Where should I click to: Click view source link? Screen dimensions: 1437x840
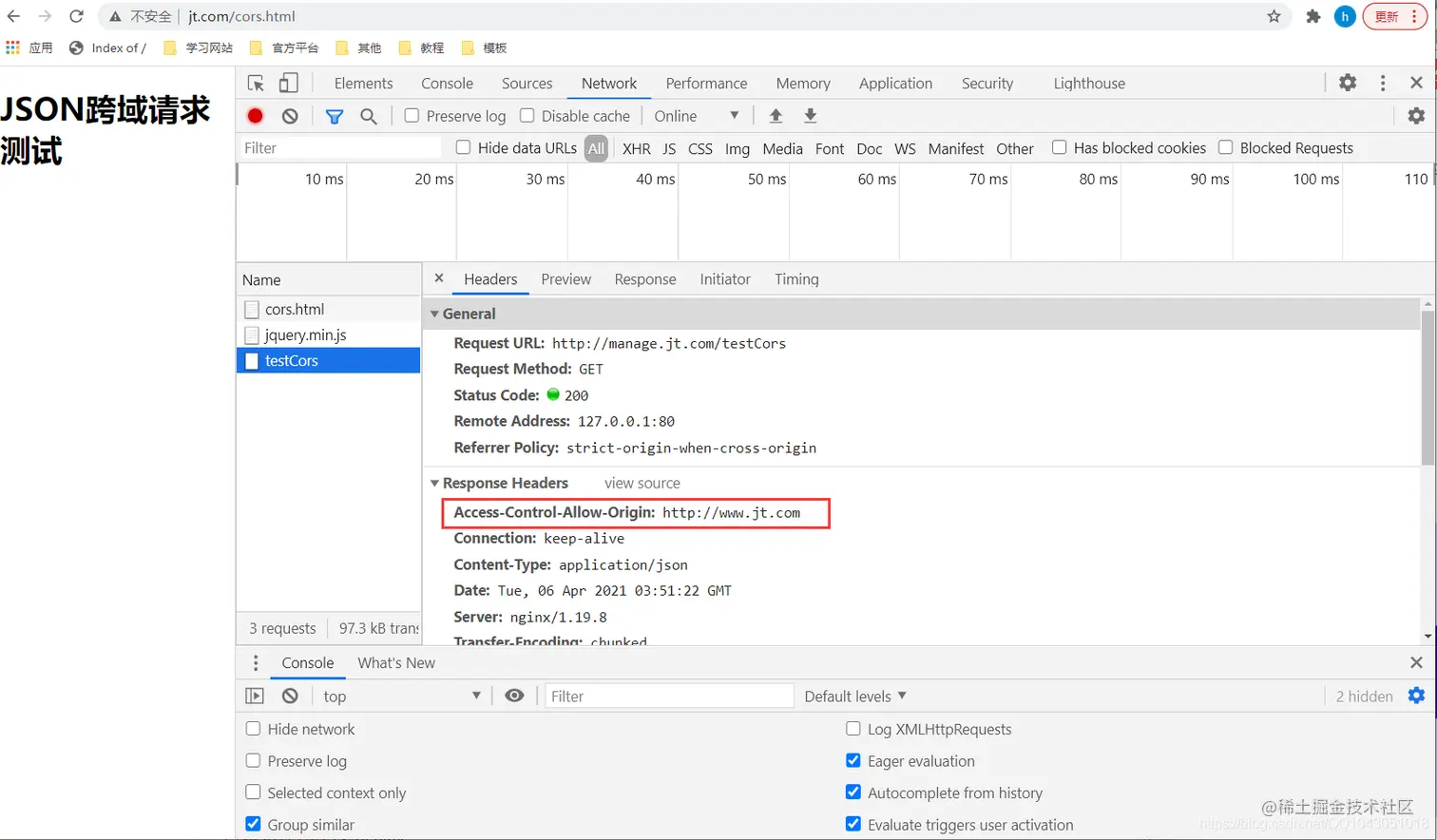point(642,483)
